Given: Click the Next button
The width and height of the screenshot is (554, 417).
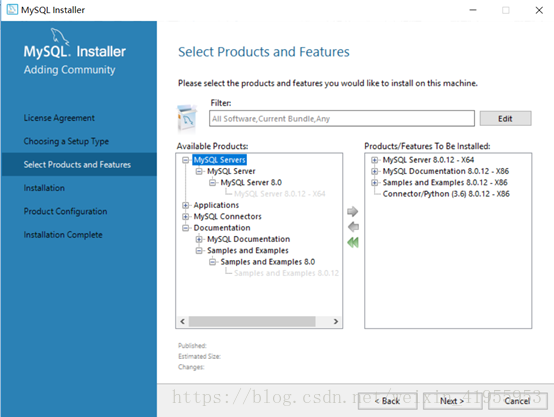Looking at the screenshot, I should click(x=452, y=401).
